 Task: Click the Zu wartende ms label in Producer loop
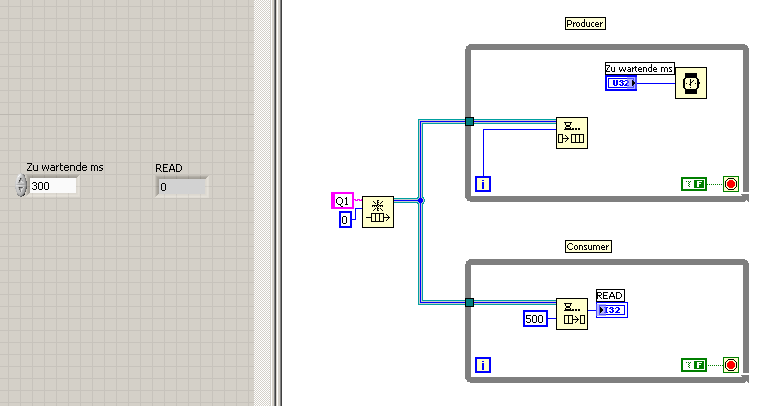pyautogui.click(x=639, y=69)
